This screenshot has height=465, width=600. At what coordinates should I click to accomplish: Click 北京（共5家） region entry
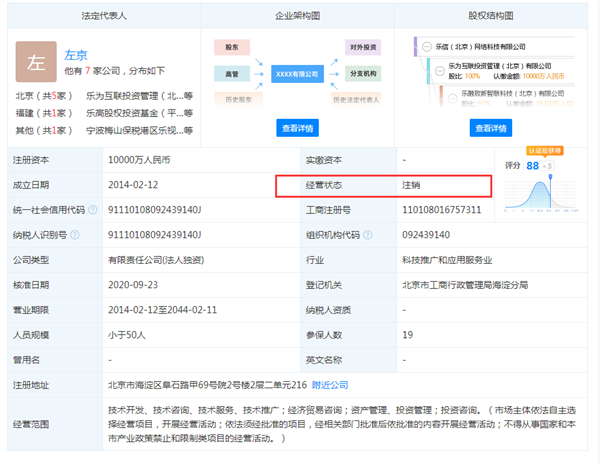pos(44,96)
